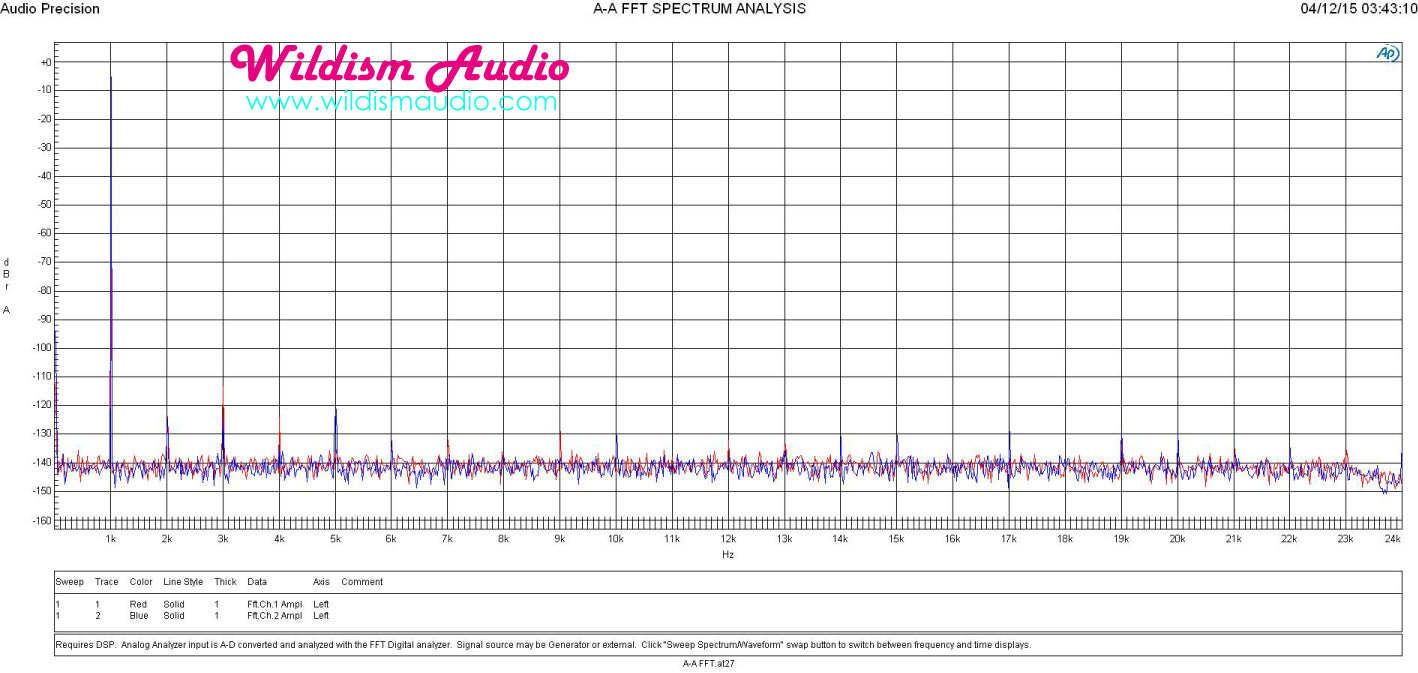The image size is (1418, 673).
Task: Click the 5k harmonic spike
Action: coord(336,412)
